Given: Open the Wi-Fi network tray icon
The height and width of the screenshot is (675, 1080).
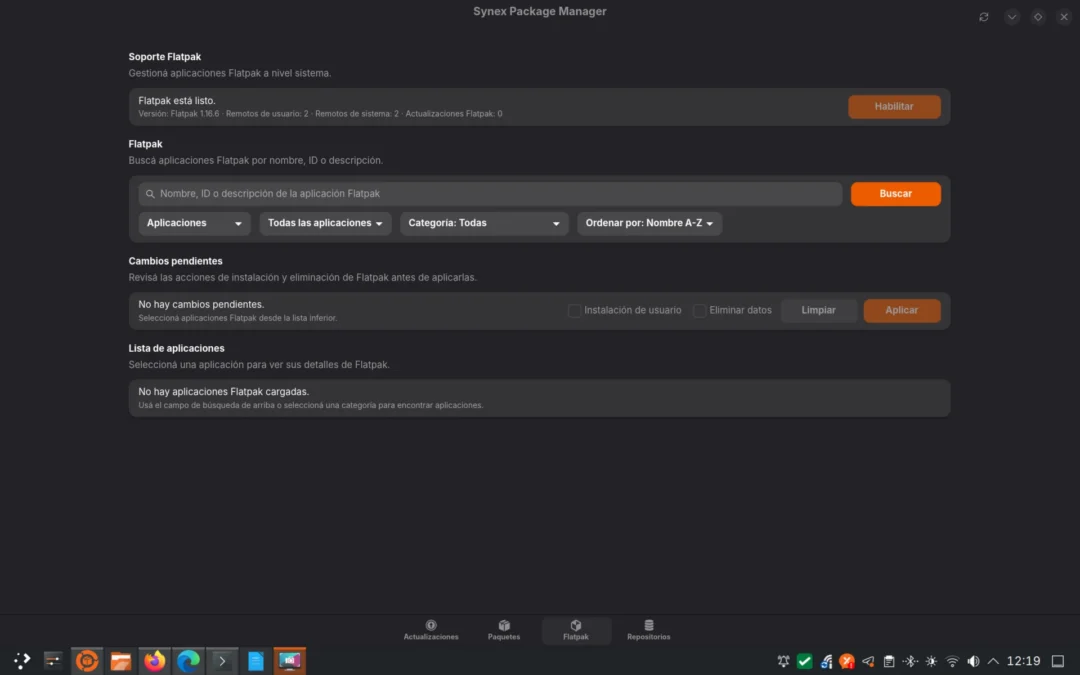Looking at the screenshot, I should 953,661.
